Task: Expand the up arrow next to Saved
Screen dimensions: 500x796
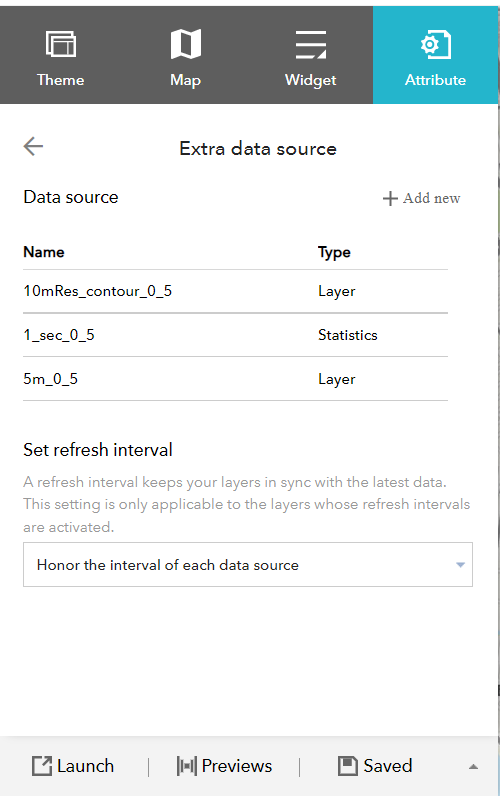Action: tap(474, 767)
